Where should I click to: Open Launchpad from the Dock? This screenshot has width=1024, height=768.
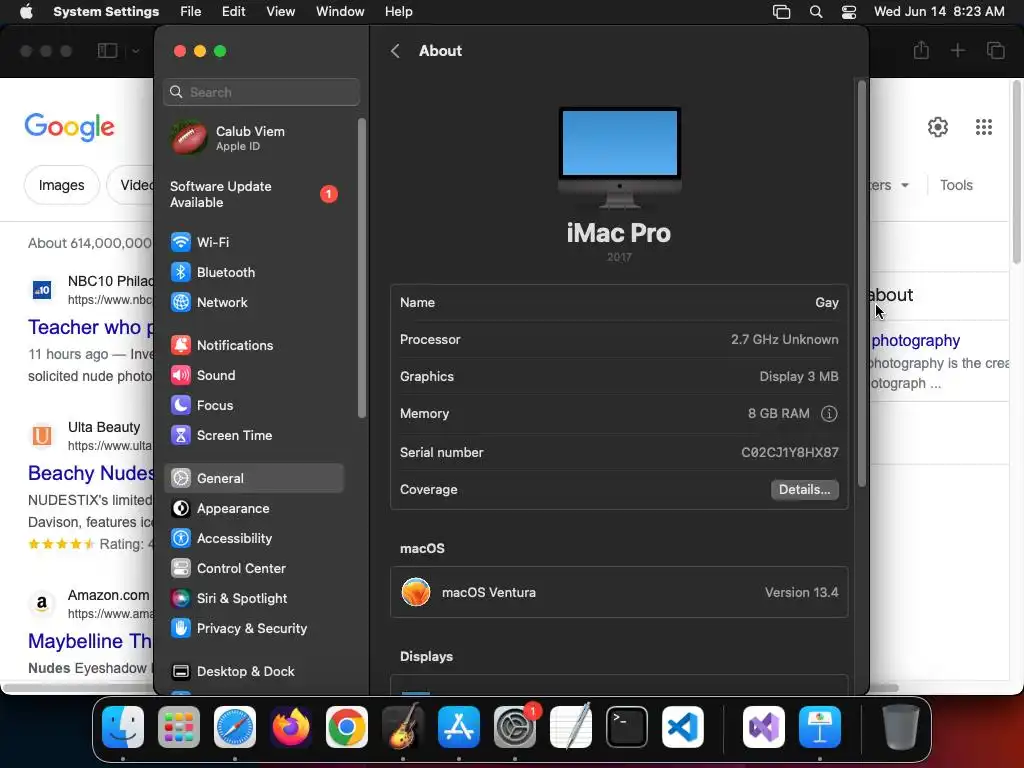coord(179,727)
